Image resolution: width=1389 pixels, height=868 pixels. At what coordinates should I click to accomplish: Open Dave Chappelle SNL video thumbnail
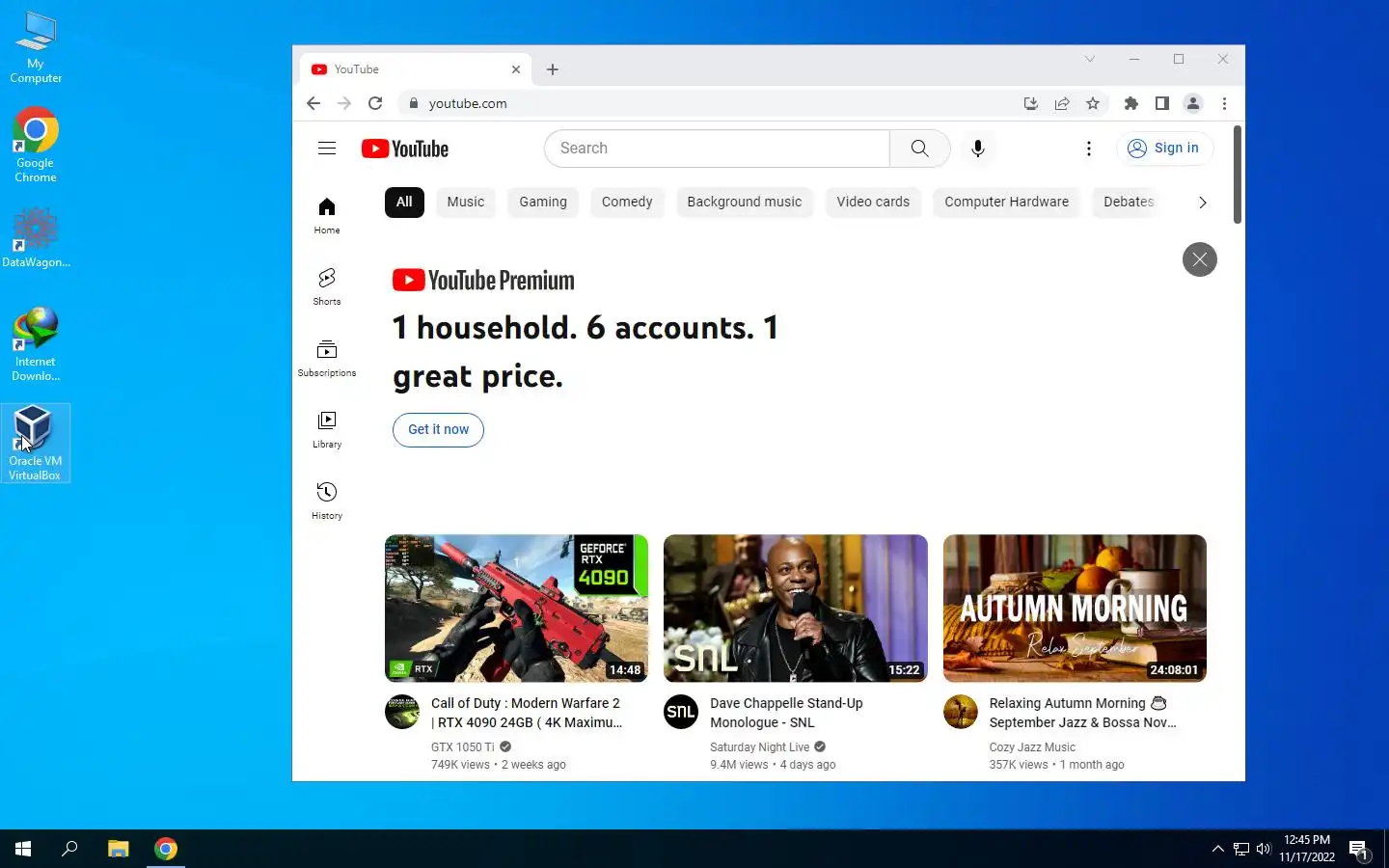(796, 609)
